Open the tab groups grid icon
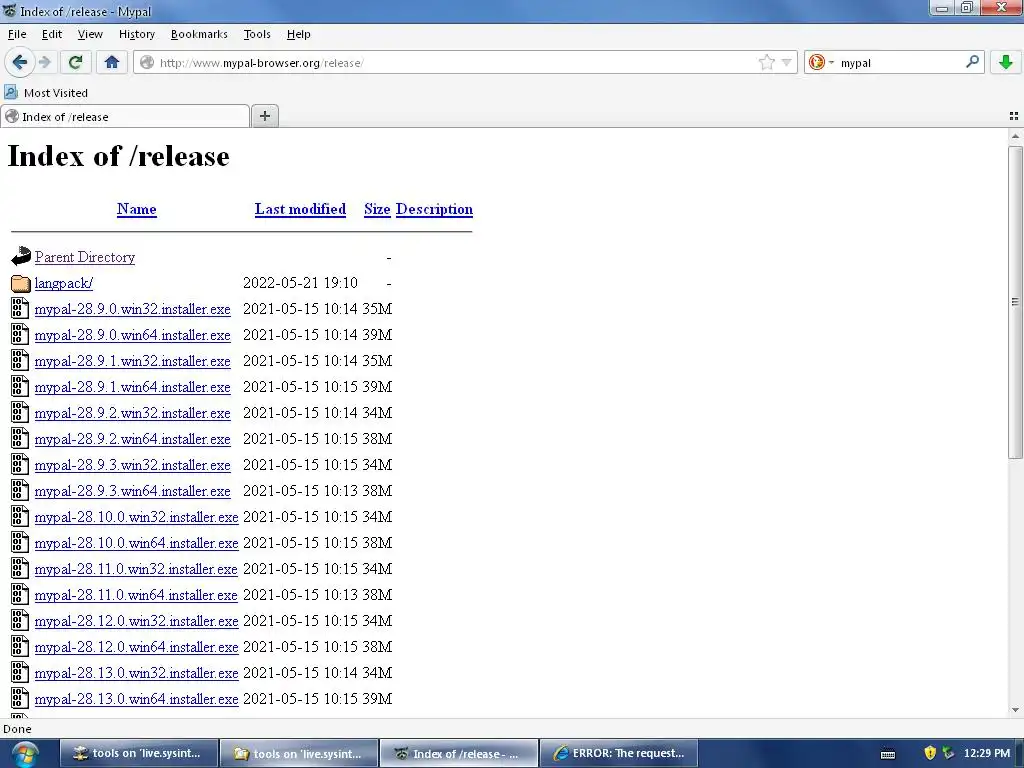 tap(1014, 116)
